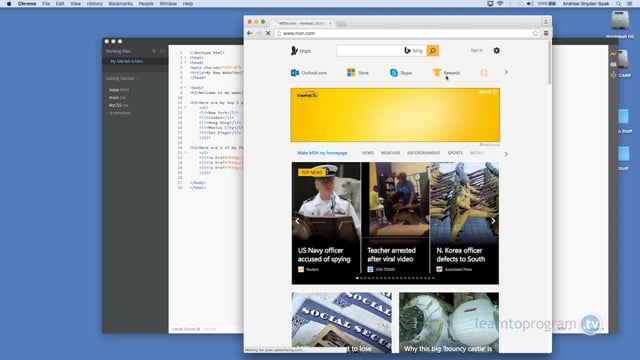Open the Chrome profile person icon
Screen dimensions: 640x360
pyautogui.click(x=546, y=21)
